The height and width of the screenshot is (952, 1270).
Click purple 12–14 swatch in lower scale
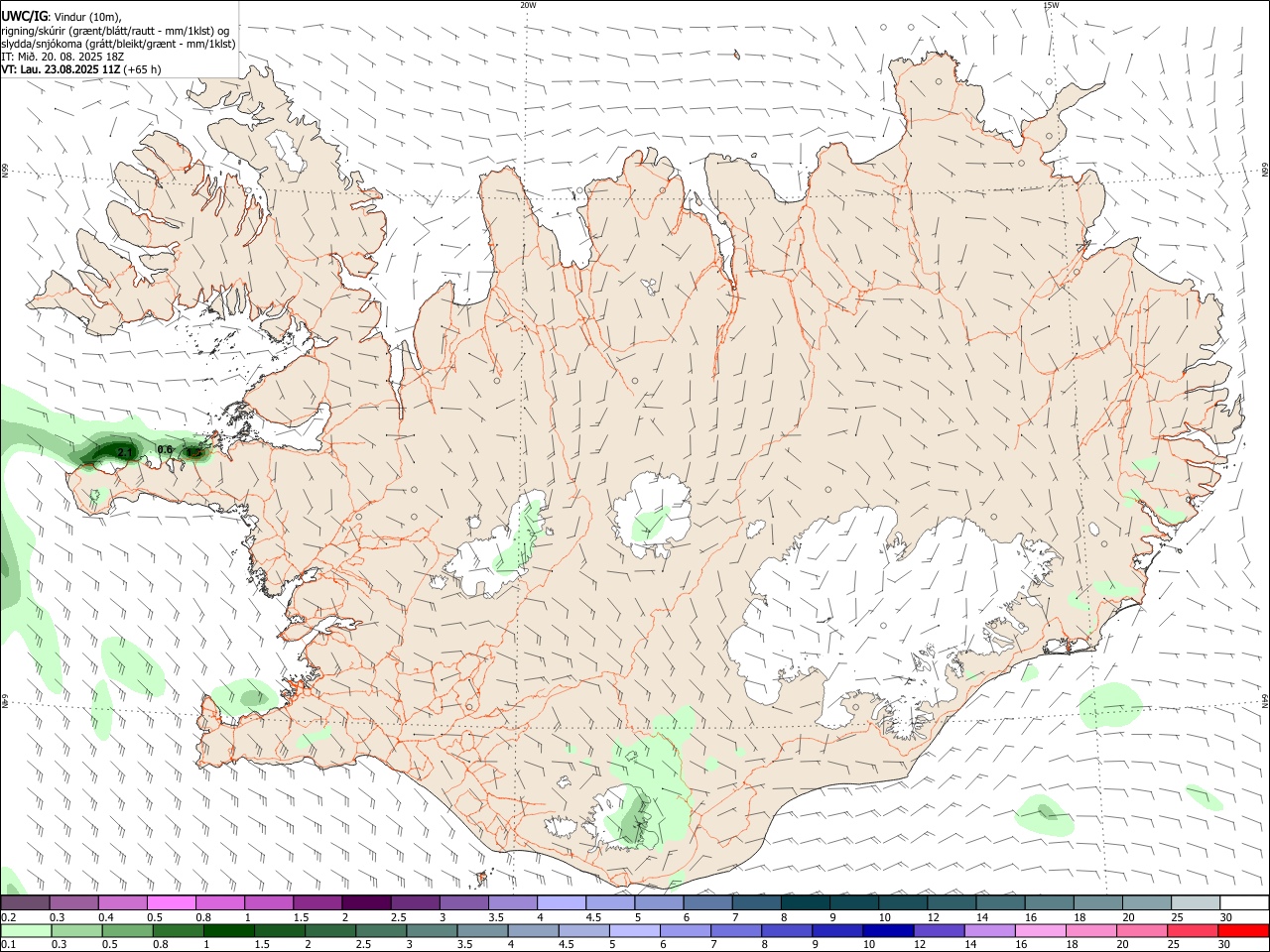tap(939, 930)
